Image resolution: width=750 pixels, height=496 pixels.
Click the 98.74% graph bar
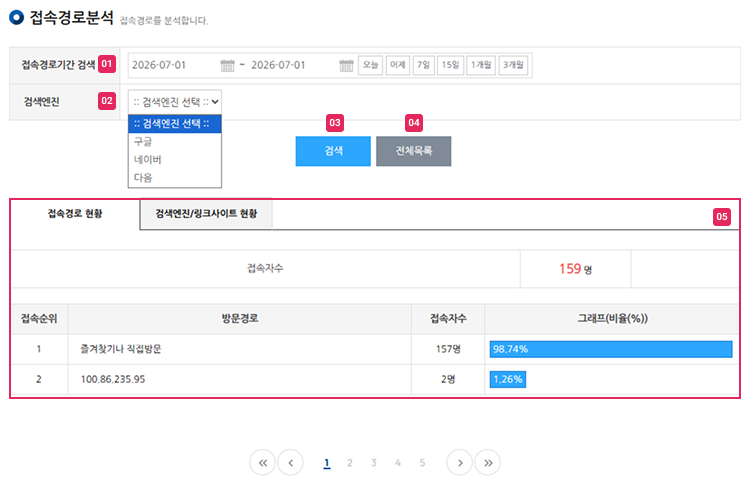tap(611, 349)
